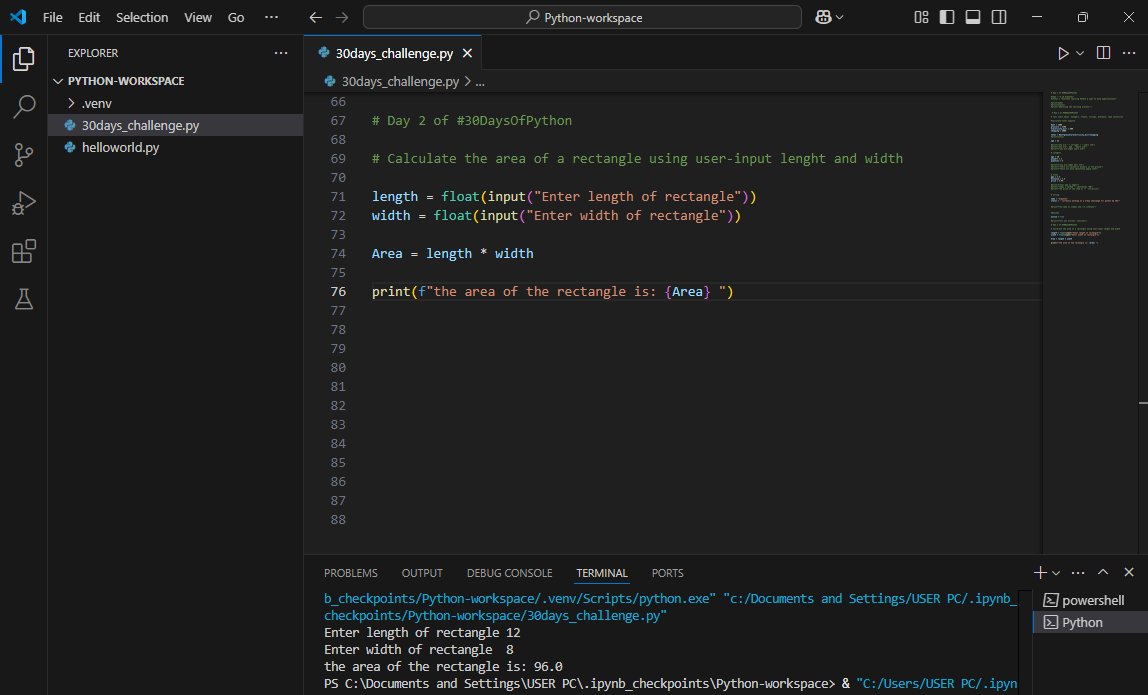Open the Copilot chat icon

coord(823,17)
